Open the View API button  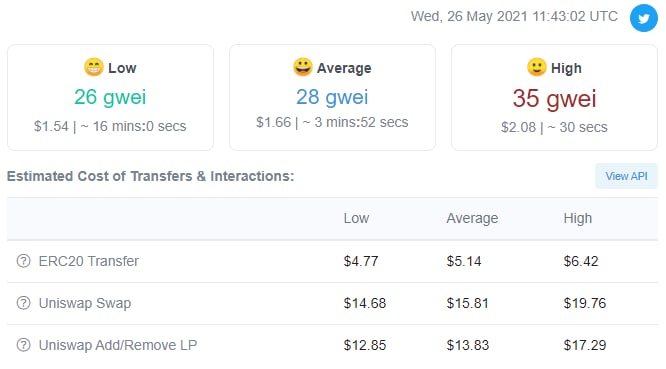coord(626,176)
